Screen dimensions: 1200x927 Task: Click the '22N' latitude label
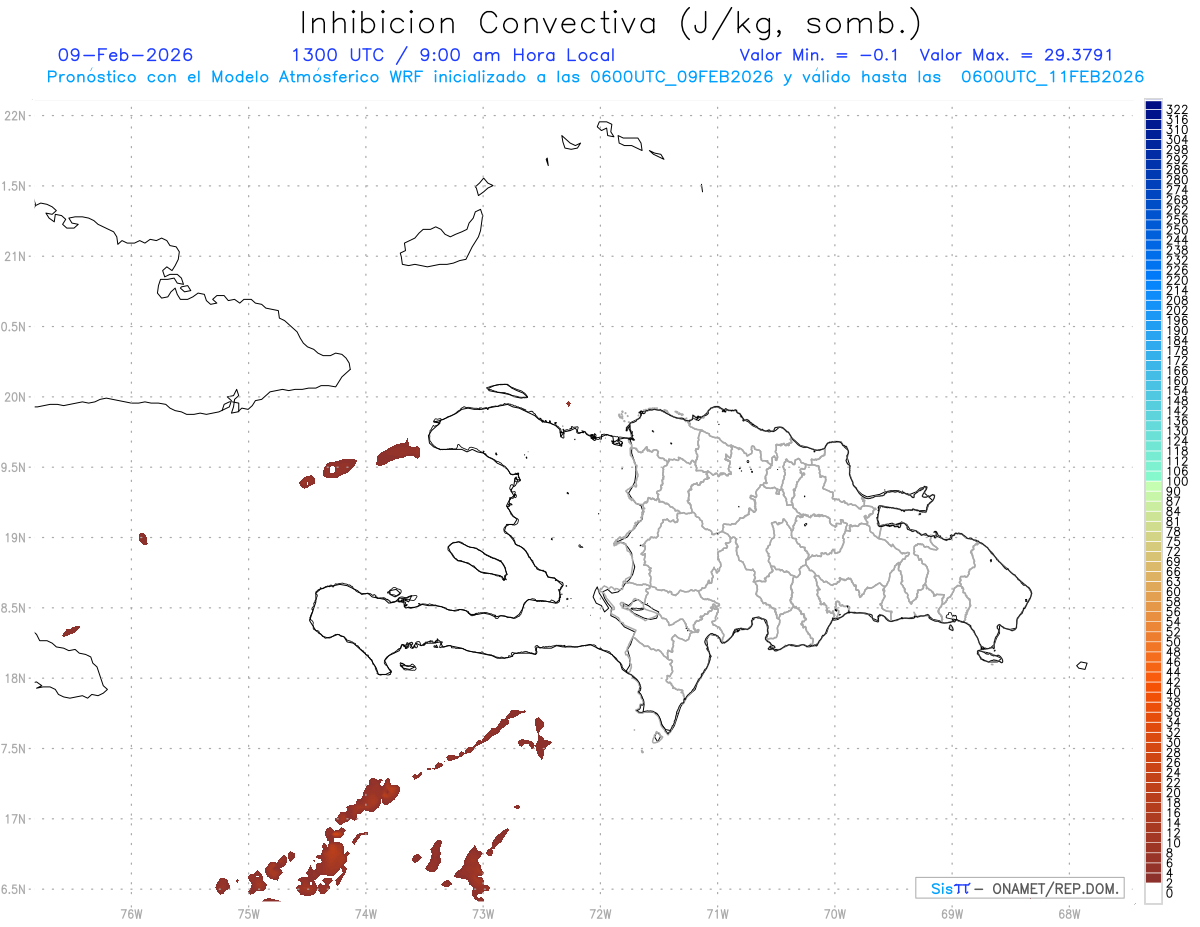click(15, 116)
